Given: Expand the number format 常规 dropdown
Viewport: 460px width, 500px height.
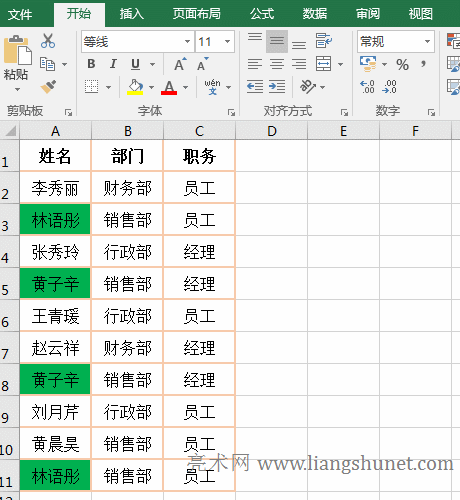Looking at the screenshot, I should pyautogui.click(x=427, y=42).
